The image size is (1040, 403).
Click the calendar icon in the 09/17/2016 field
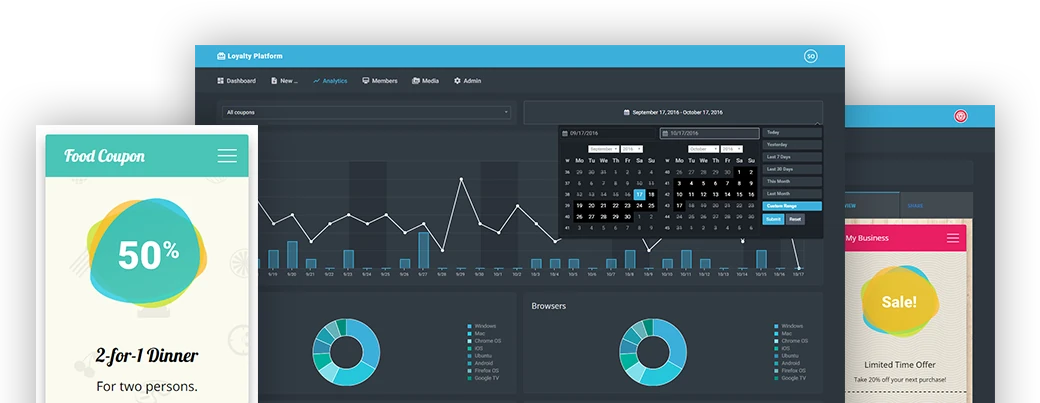tap(565, 133)
